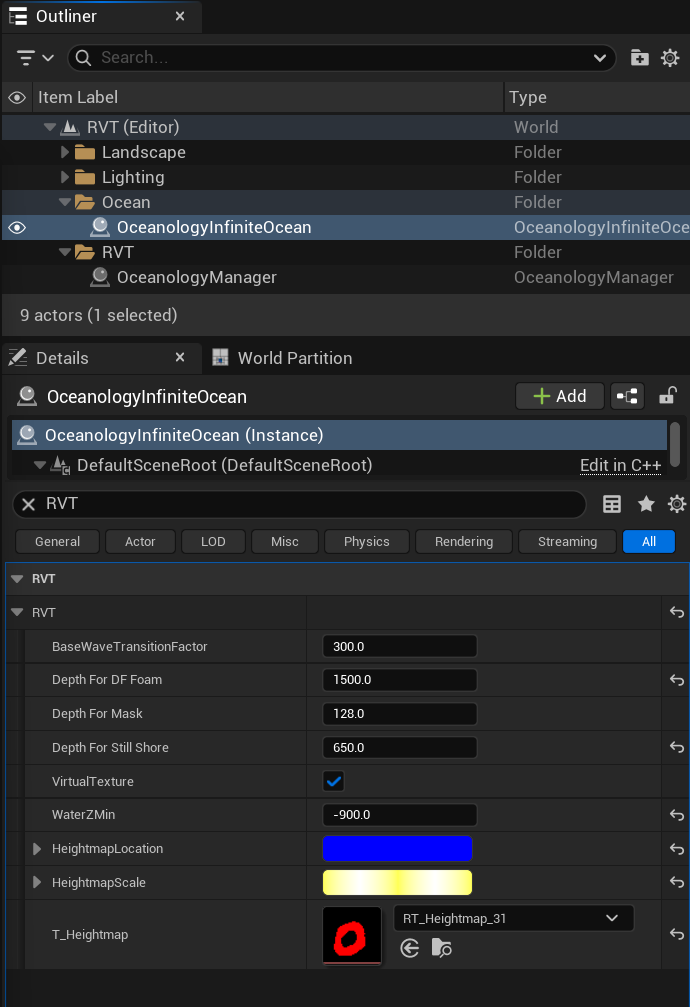Click the blue HeightmapLocation color swatch

pyautogui.click(x=397, y=848)
